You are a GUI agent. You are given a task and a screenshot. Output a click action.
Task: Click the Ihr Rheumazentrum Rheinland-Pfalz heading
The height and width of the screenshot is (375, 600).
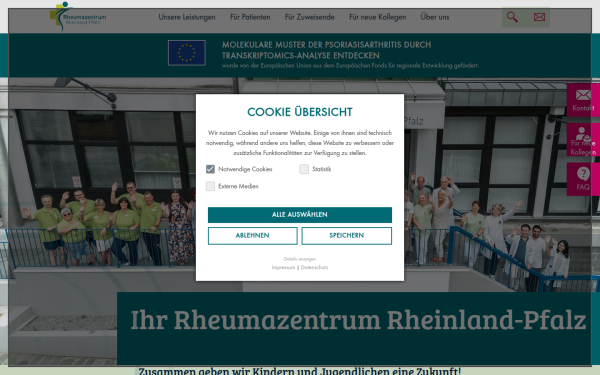click(358, 320)
